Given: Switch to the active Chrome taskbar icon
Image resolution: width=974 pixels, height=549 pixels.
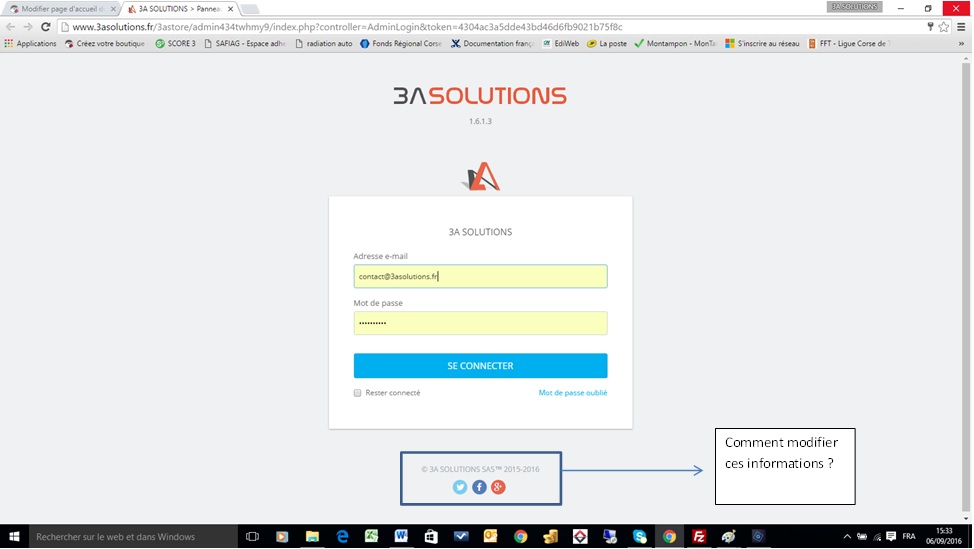Looking at the screenshot, I should point(669,537).
